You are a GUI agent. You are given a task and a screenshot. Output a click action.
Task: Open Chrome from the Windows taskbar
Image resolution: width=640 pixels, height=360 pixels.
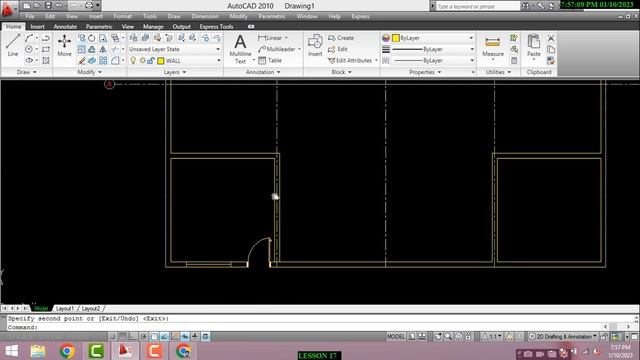point(67,351)
